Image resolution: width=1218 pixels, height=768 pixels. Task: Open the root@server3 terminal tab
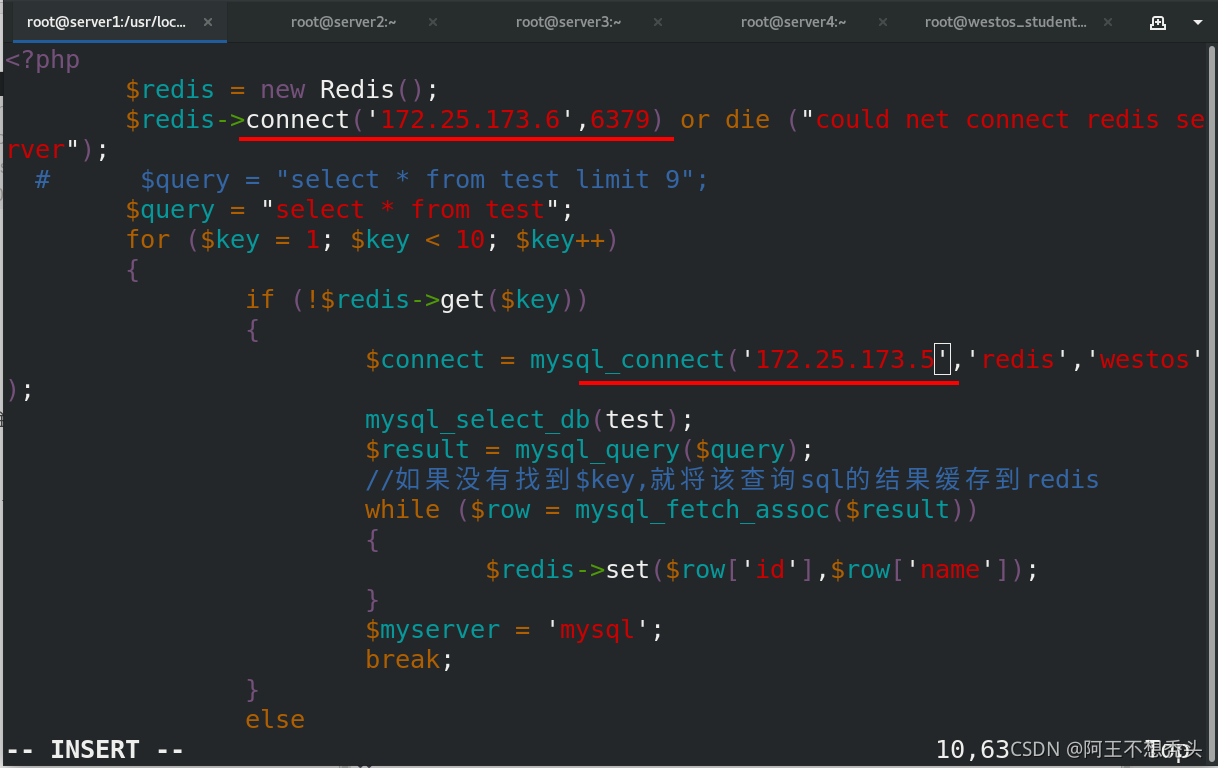tap(569, 21)
